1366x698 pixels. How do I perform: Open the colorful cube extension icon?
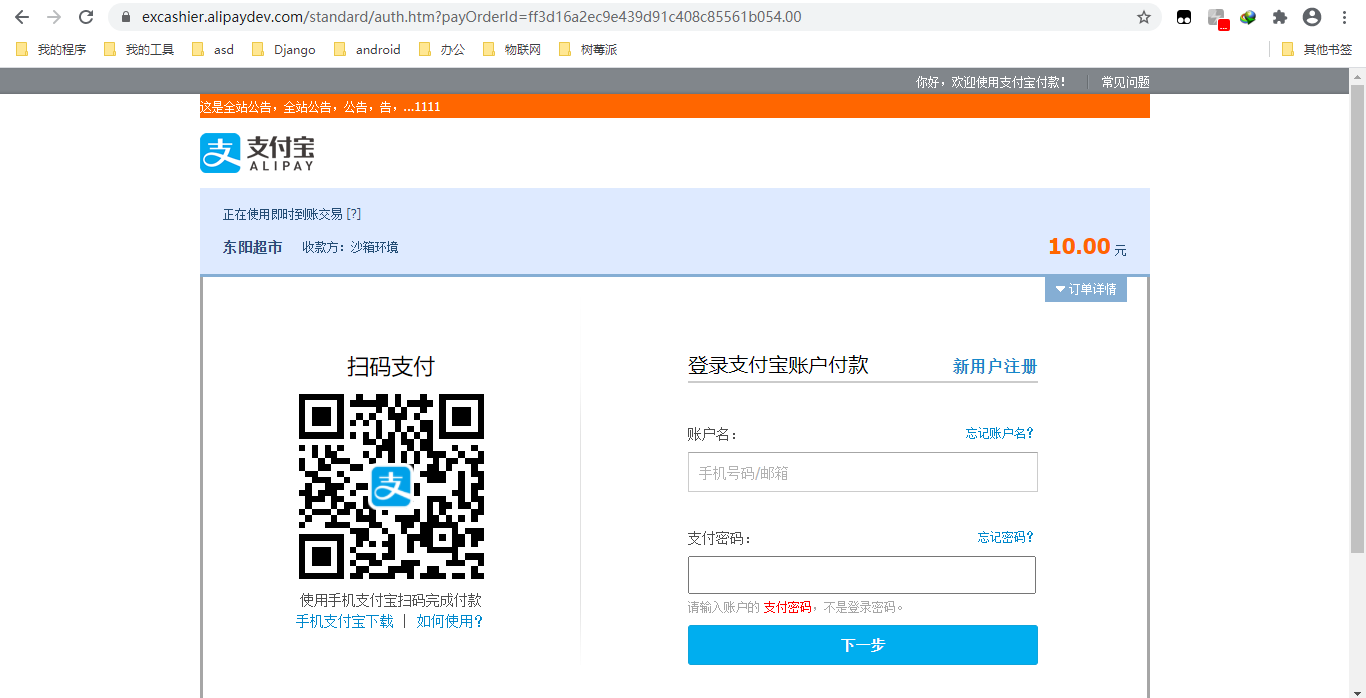[1248, 17]
